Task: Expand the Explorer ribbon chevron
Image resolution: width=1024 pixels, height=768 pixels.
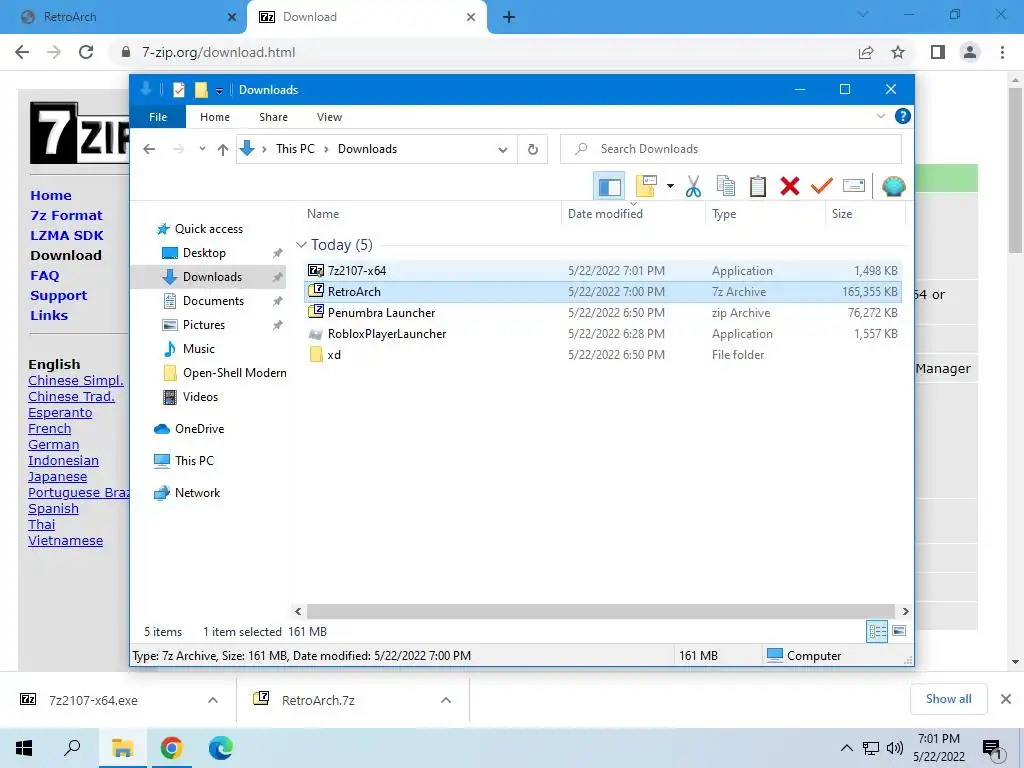Action: point(880,116)
